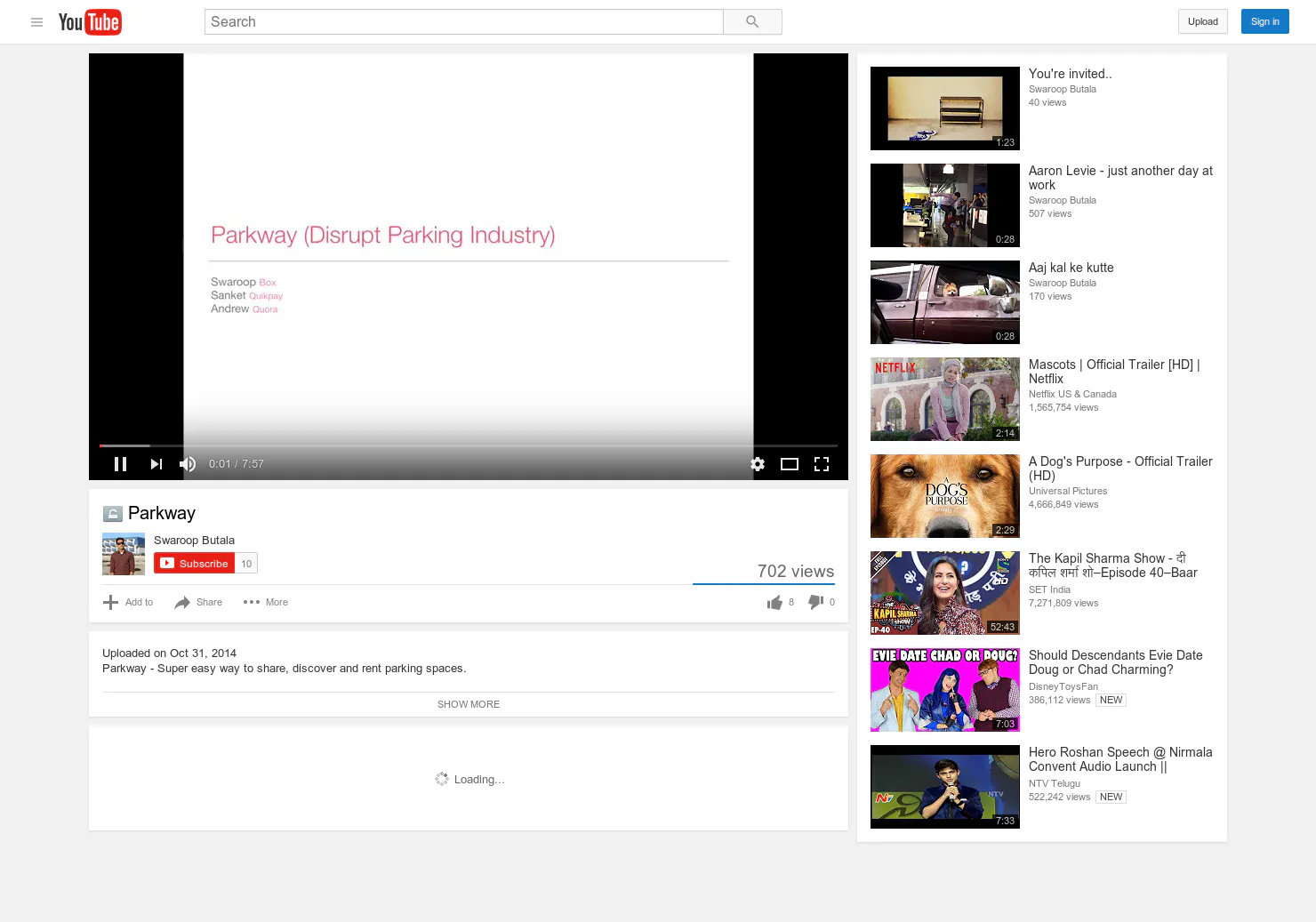Open 'Mascots | Official Trailer' title
This screenshot has width=1316, height=922.
[1114, 372]
